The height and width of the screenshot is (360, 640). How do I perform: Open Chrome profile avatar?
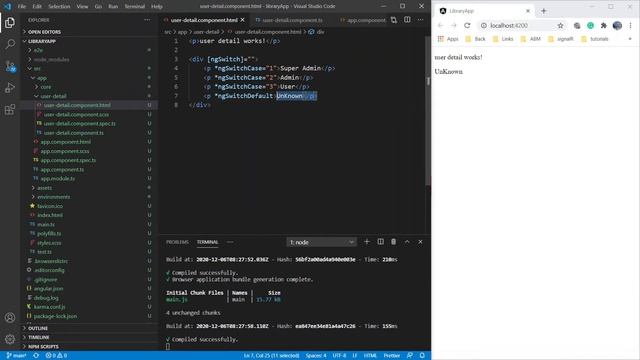[x=617, y=25]
